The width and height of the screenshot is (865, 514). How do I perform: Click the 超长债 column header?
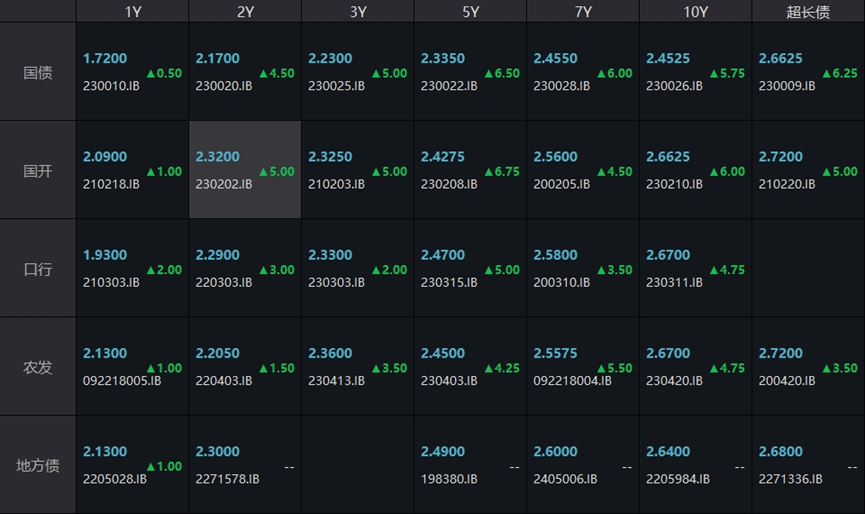pos(808,12)
